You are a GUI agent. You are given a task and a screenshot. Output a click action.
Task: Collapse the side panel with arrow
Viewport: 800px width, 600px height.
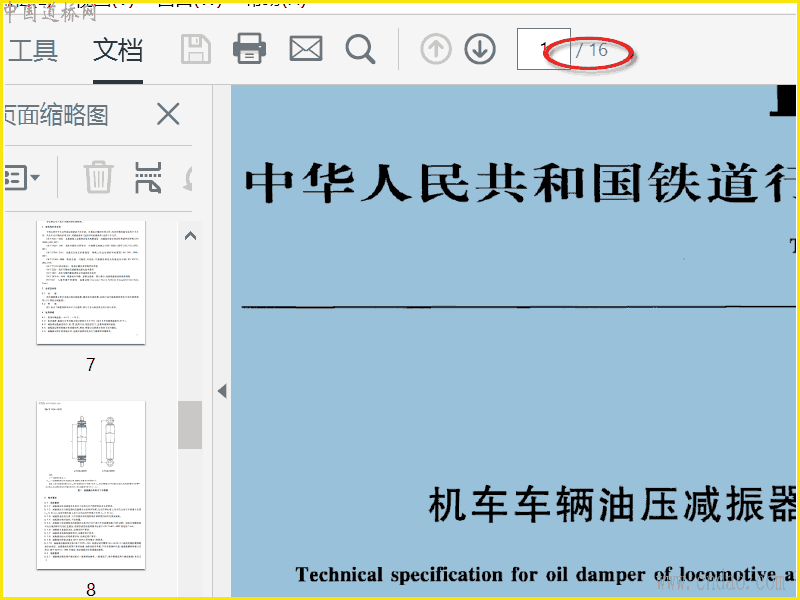click(x=222, y=391)
